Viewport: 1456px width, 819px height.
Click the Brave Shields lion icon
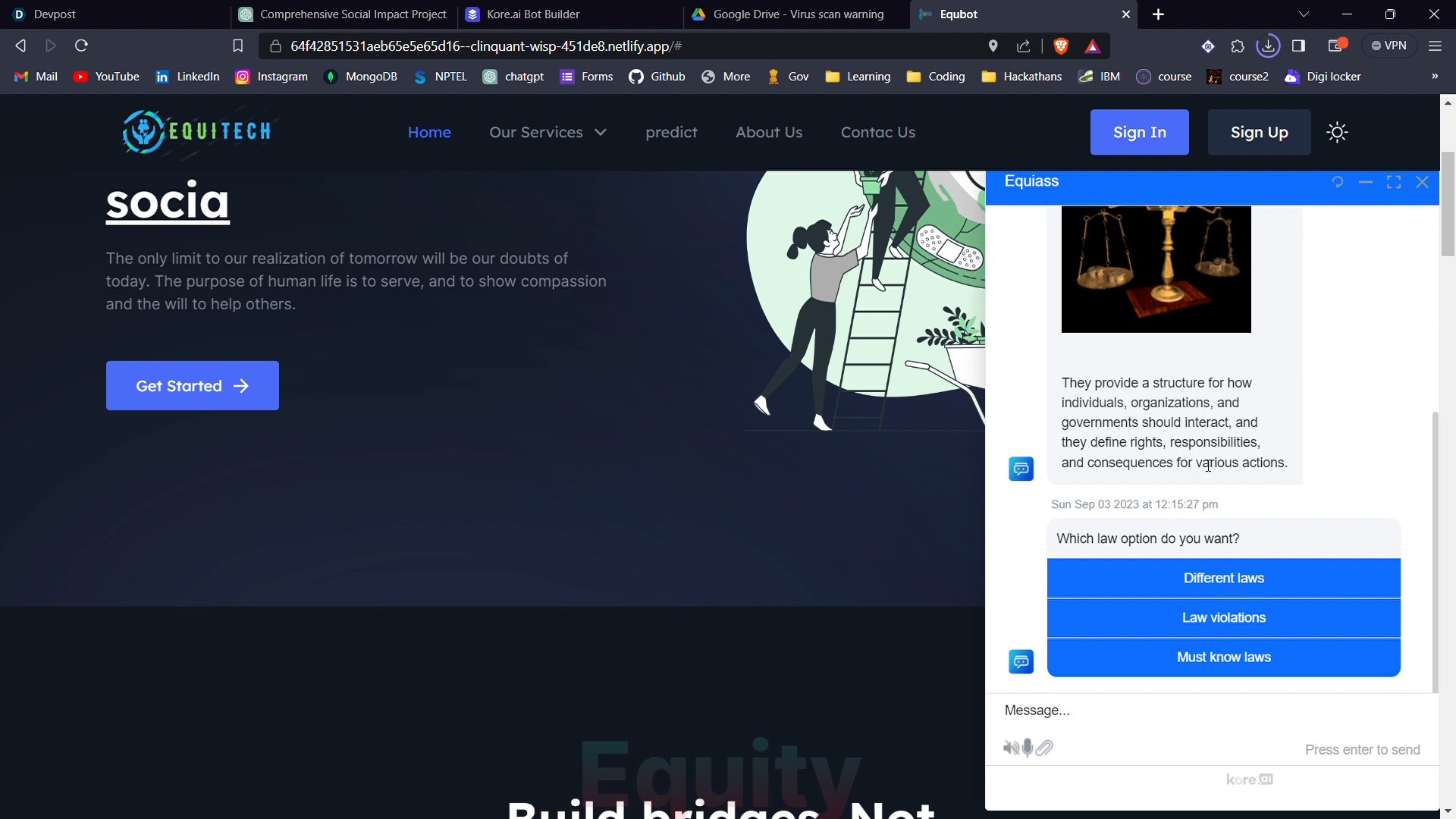click(x=1061, y=46)
